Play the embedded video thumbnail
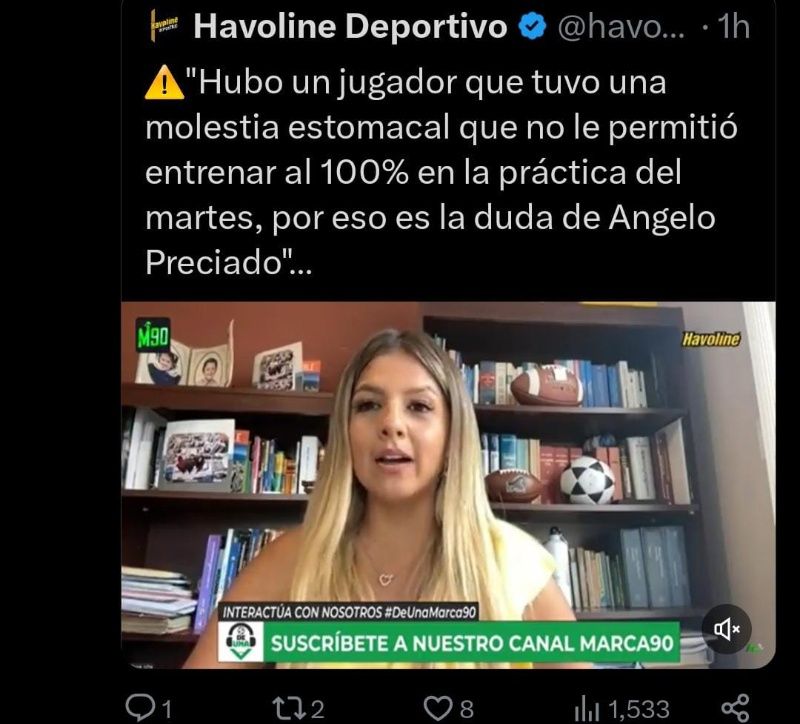800x724 pixels. click(x=448, y=485)
